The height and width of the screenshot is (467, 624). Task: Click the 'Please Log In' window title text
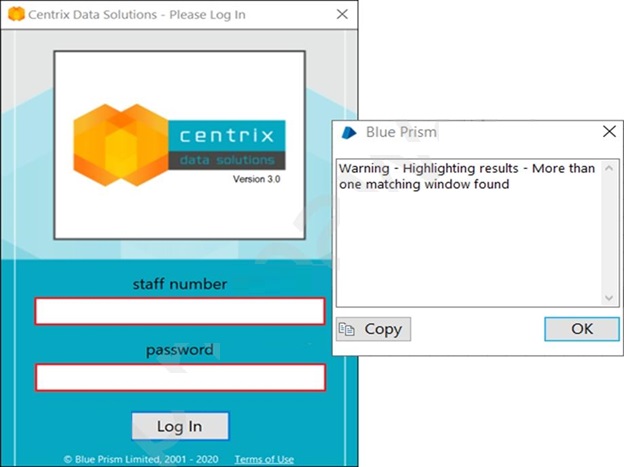pos(207,15)
